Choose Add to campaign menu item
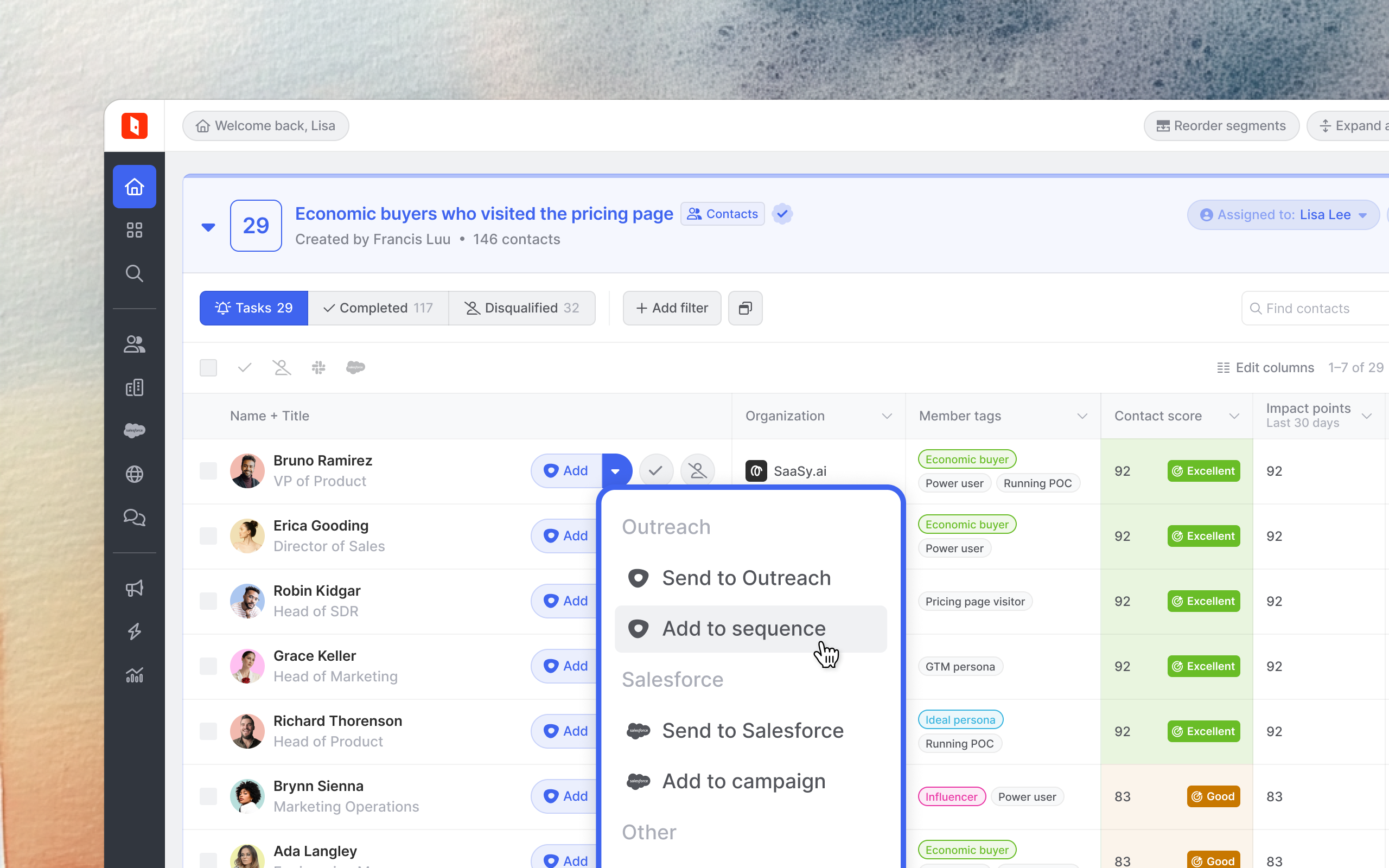This screenshot has height=868, width=1389. (743, 781)
